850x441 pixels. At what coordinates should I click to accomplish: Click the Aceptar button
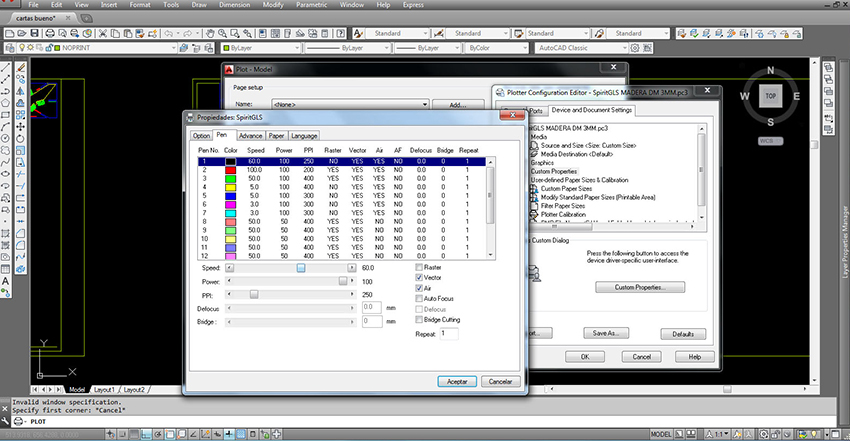point(457,381)
